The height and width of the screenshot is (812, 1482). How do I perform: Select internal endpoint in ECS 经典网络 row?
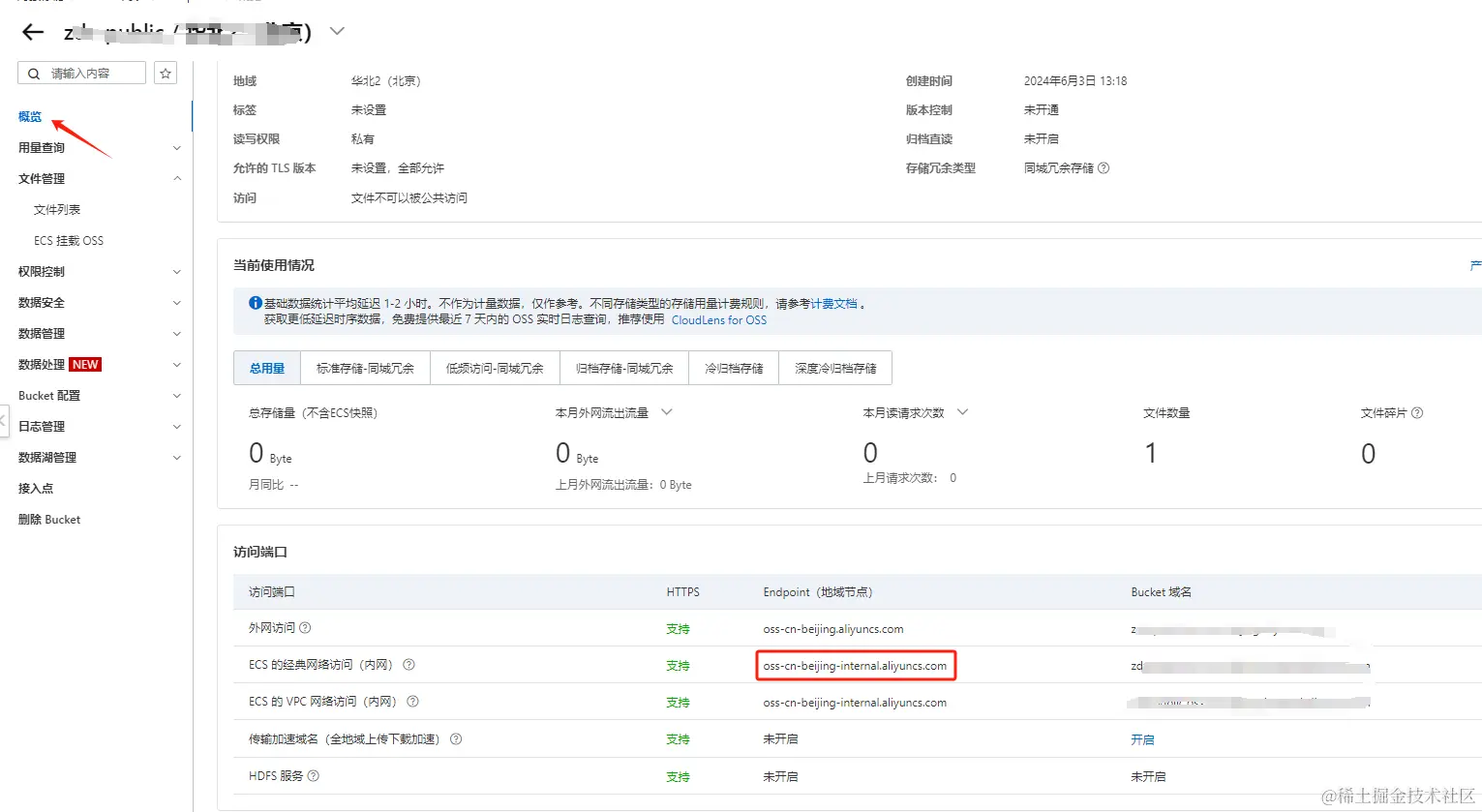click(855, 666)
